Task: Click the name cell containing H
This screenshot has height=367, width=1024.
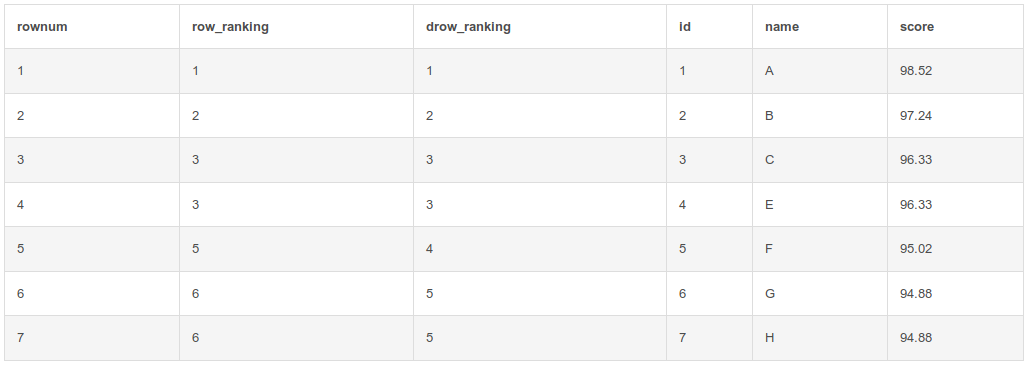Action: click(x=820, y=338)
